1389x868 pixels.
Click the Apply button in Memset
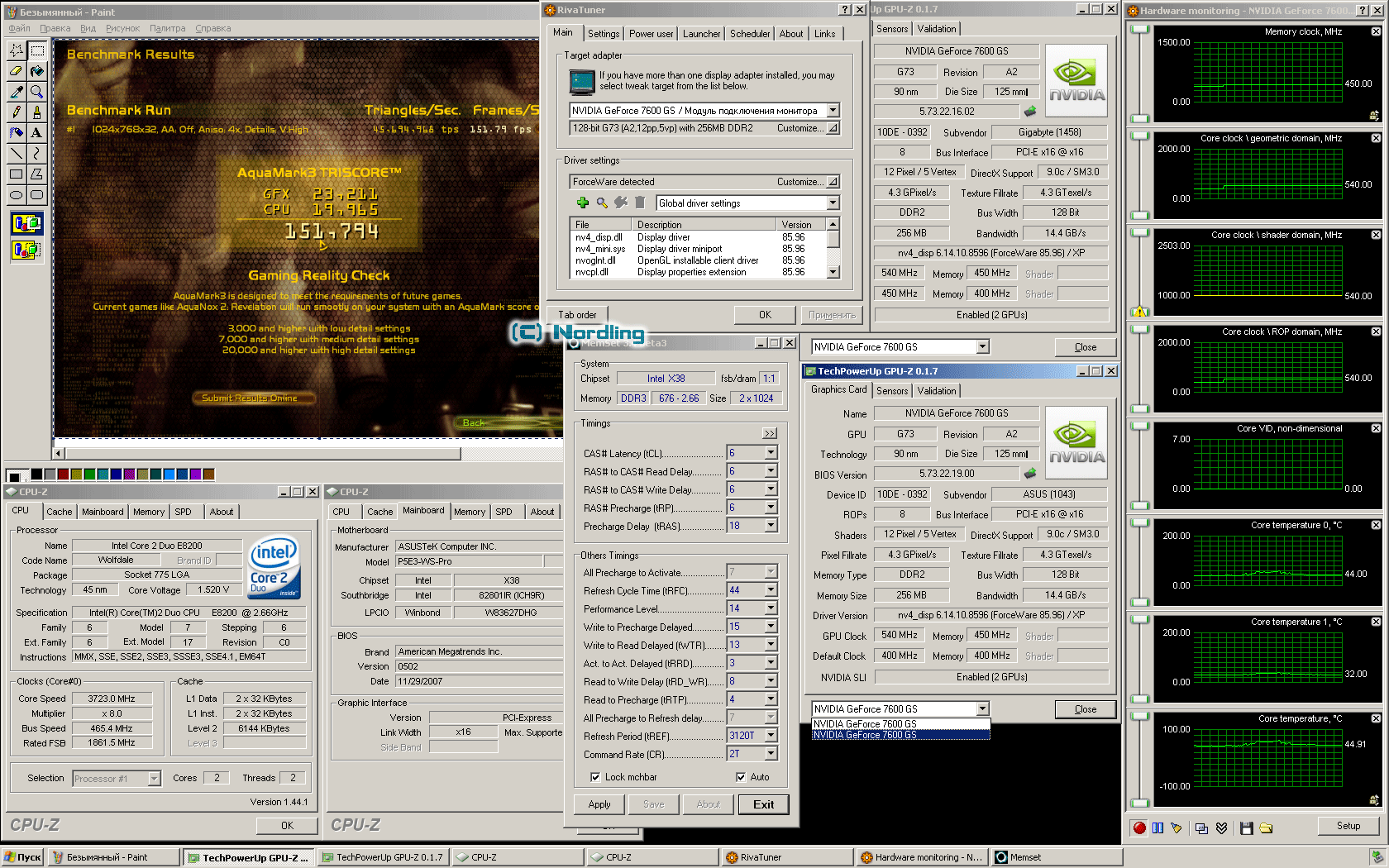[599, 804]
